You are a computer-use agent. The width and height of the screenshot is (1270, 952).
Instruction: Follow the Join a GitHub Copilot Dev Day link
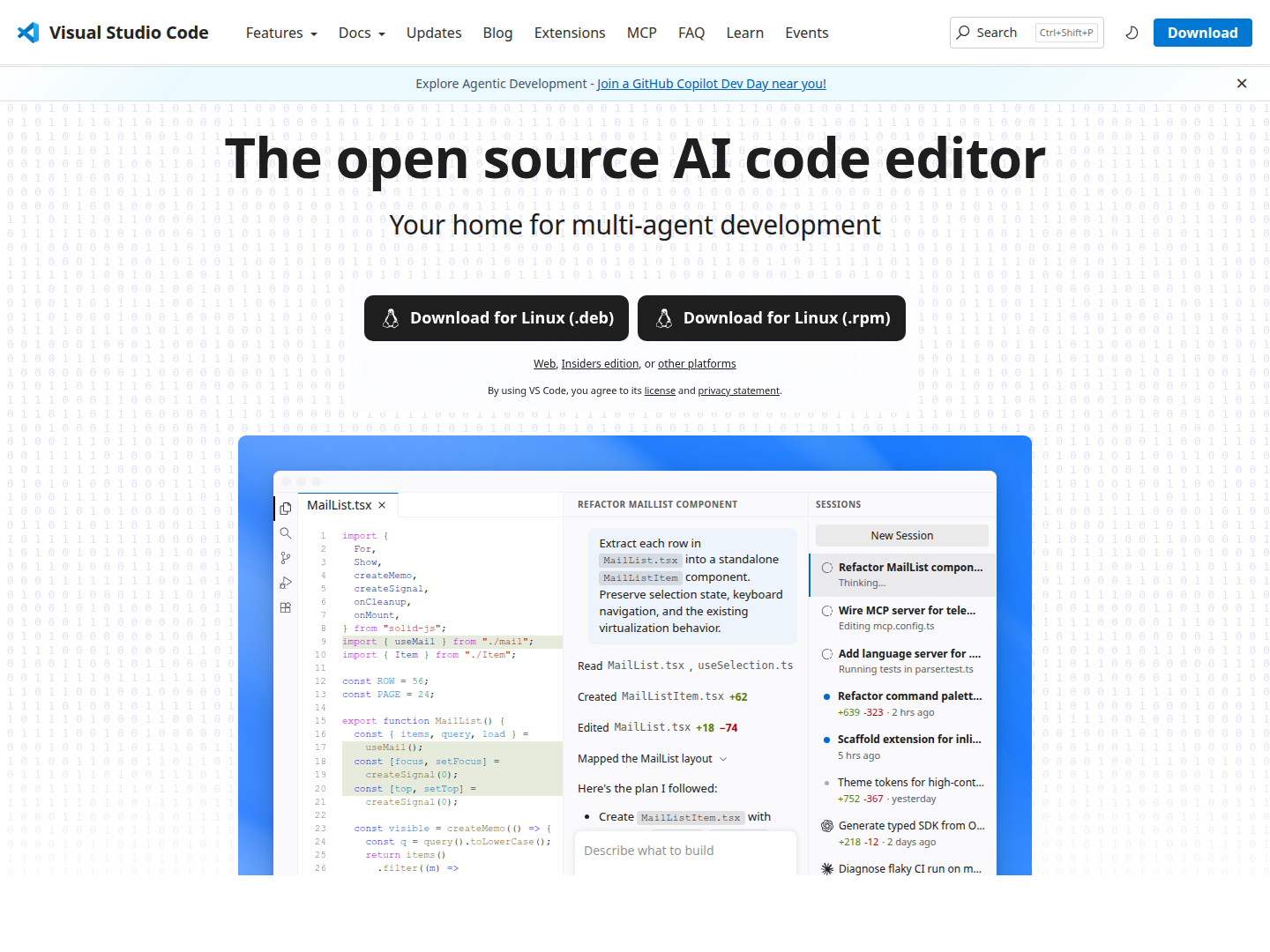click(712, 84)
